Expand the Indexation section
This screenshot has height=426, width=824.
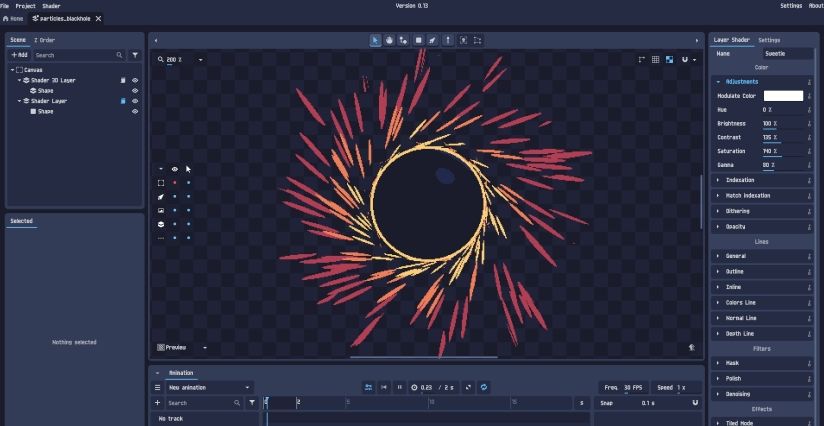(740, 180)
